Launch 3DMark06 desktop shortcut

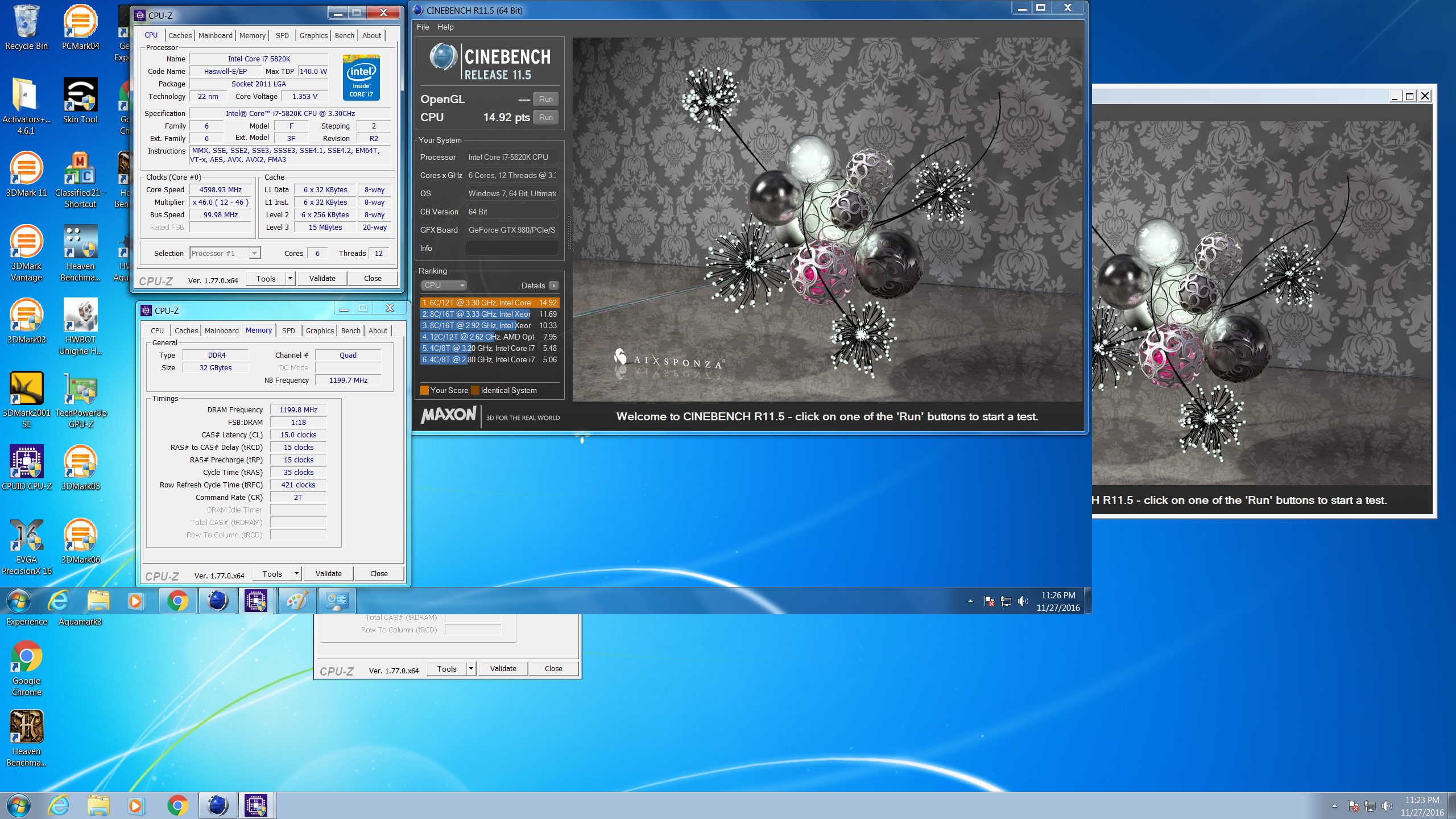(x=80, y=541)
